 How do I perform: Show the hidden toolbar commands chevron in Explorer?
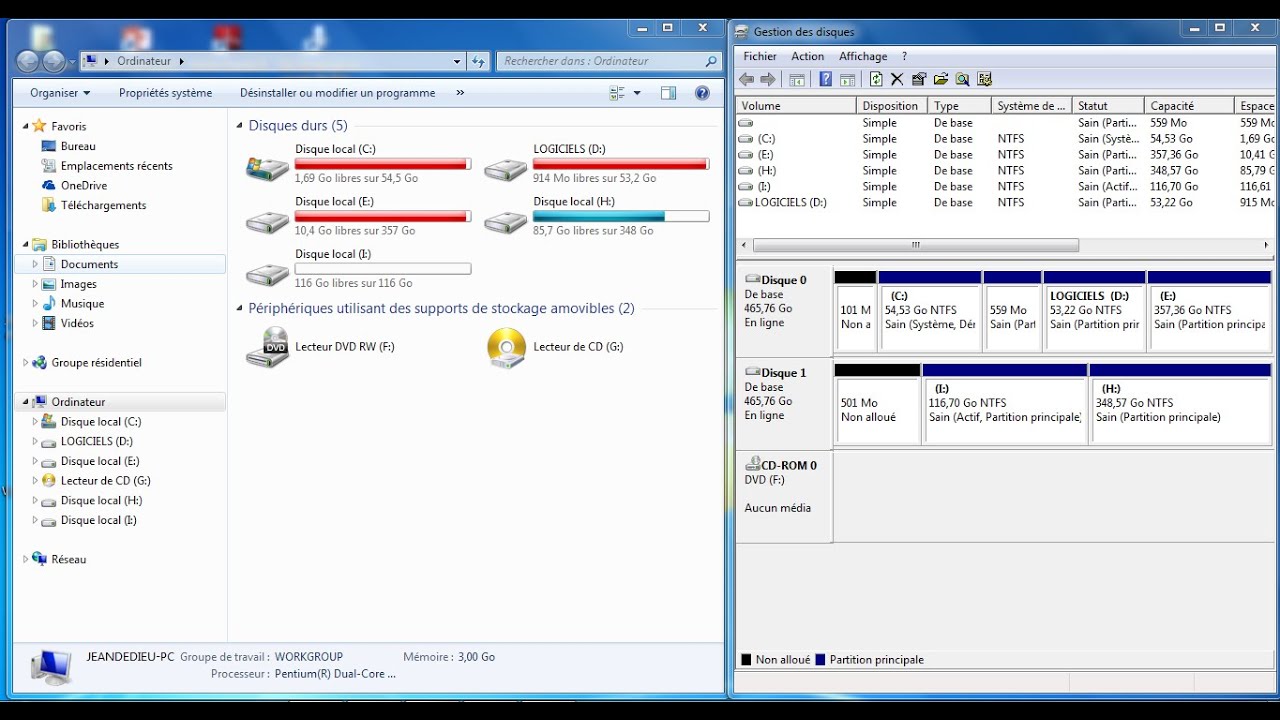pos(460,93)
